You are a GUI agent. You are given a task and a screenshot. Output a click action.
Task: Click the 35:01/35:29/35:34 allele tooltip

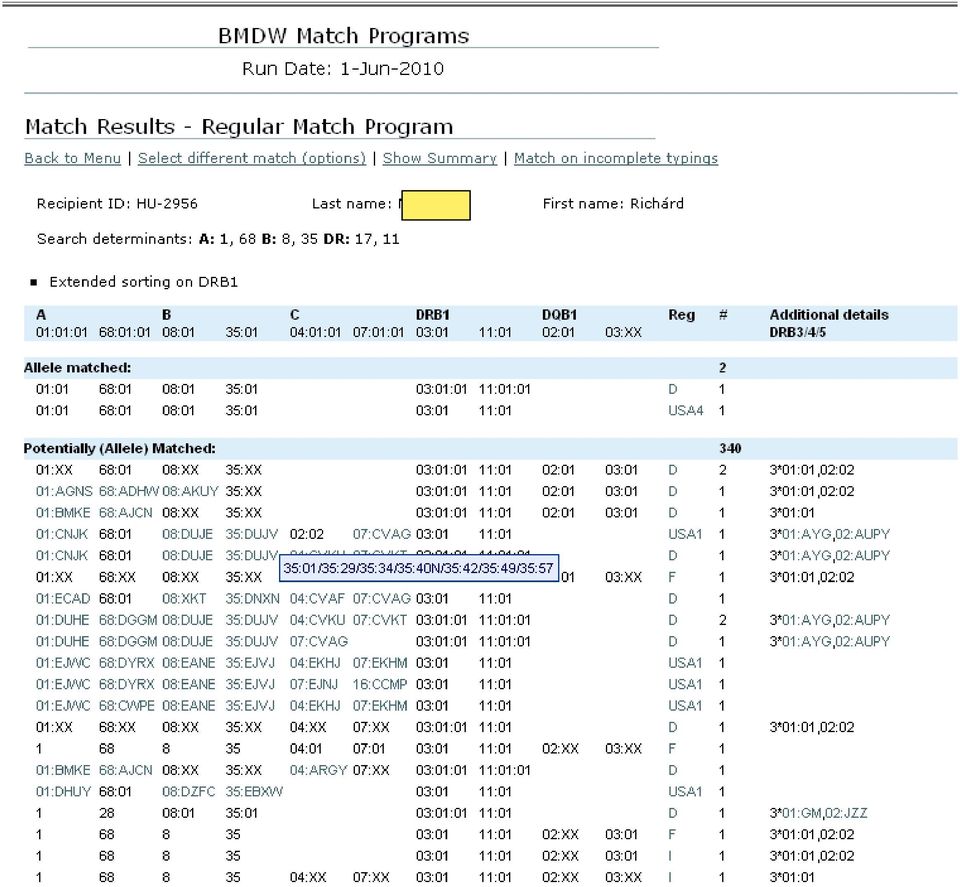(x=419, y=568)
